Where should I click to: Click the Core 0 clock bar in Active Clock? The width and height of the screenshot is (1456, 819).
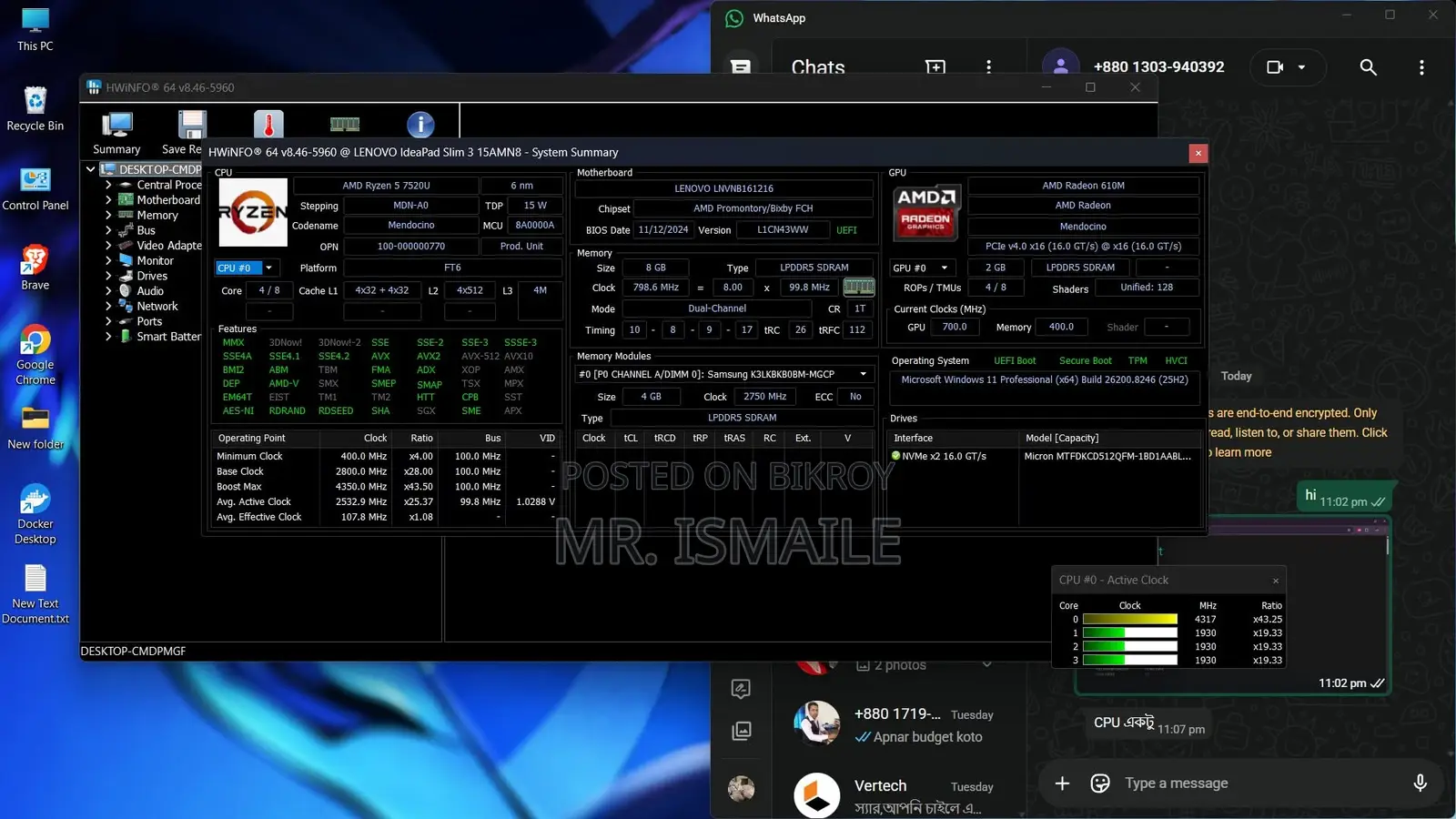1129,620
